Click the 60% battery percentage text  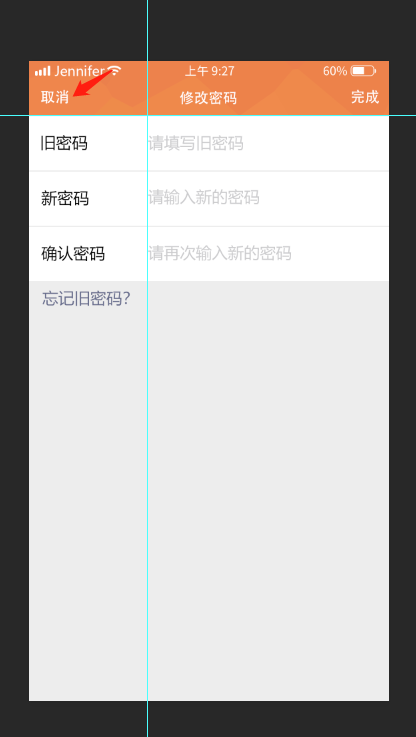coord(335,71)
